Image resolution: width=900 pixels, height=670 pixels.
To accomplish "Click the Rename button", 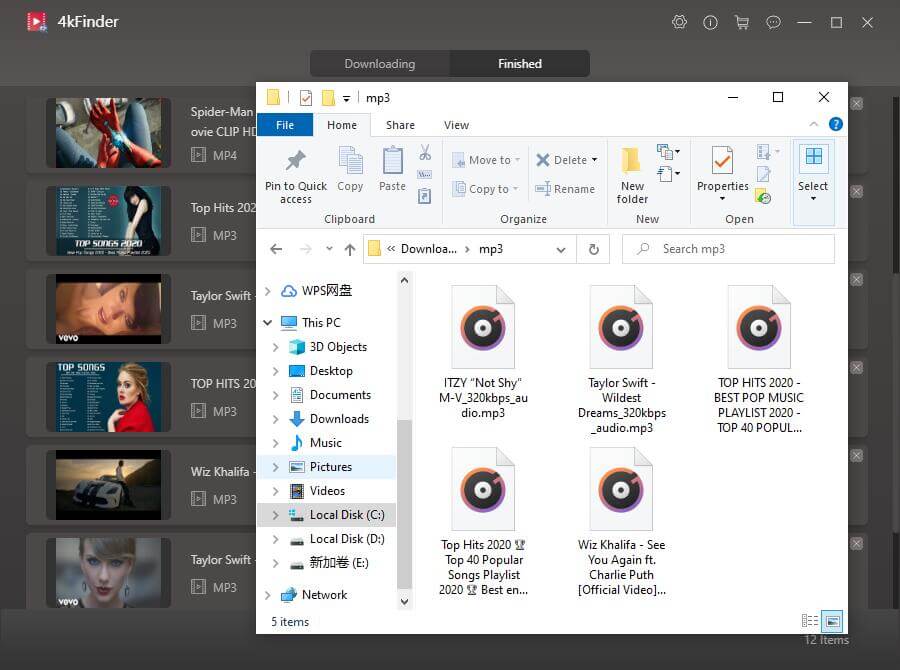I will tap(566, 189).
